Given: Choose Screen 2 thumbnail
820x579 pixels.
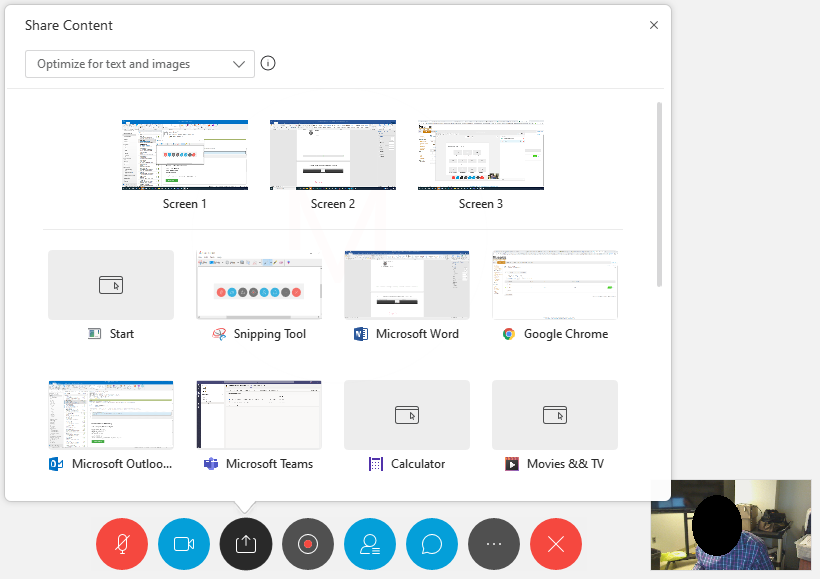Looking at the screenshot, I should 333,155.
